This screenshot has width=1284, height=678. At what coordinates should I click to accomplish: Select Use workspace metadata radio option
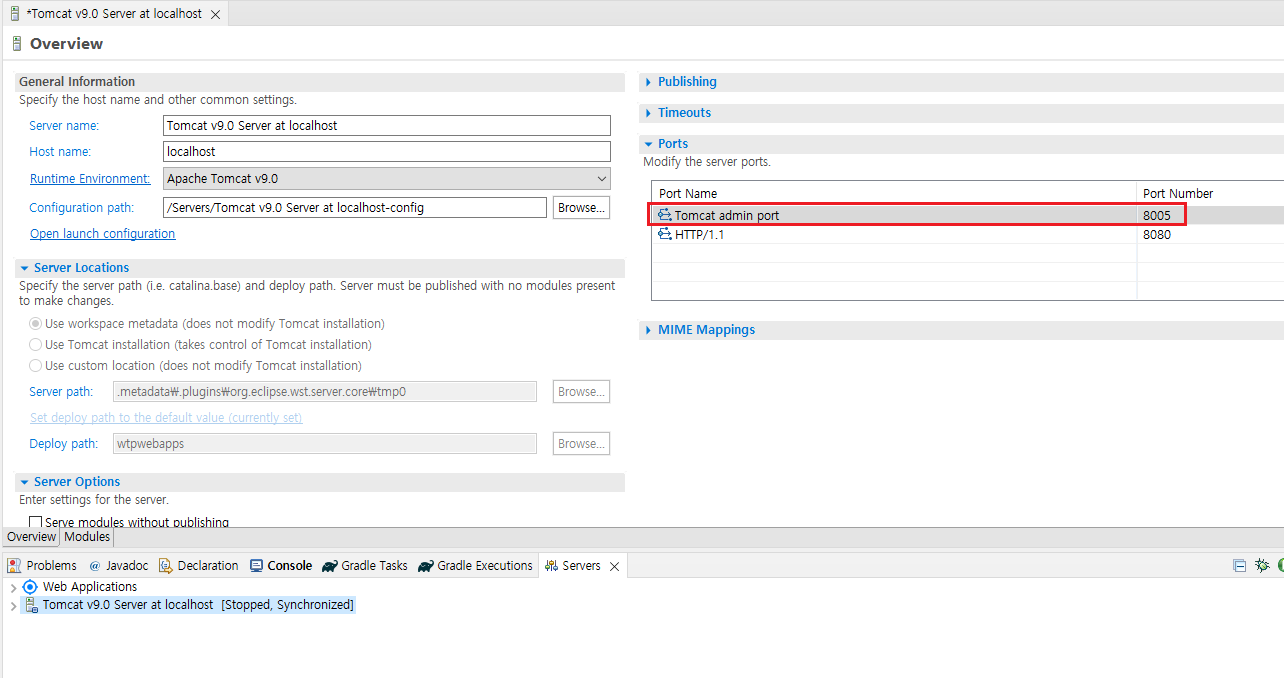point(36,324)
